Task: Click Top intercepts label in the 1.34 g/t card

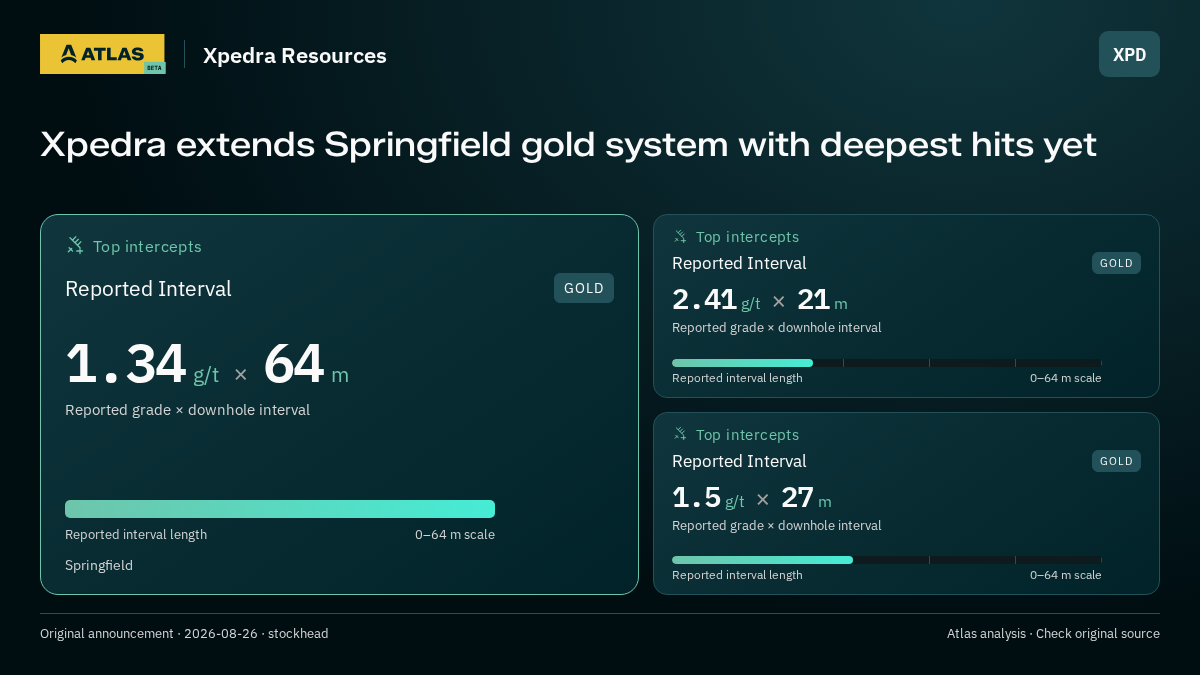Action: tap(147, 246)
